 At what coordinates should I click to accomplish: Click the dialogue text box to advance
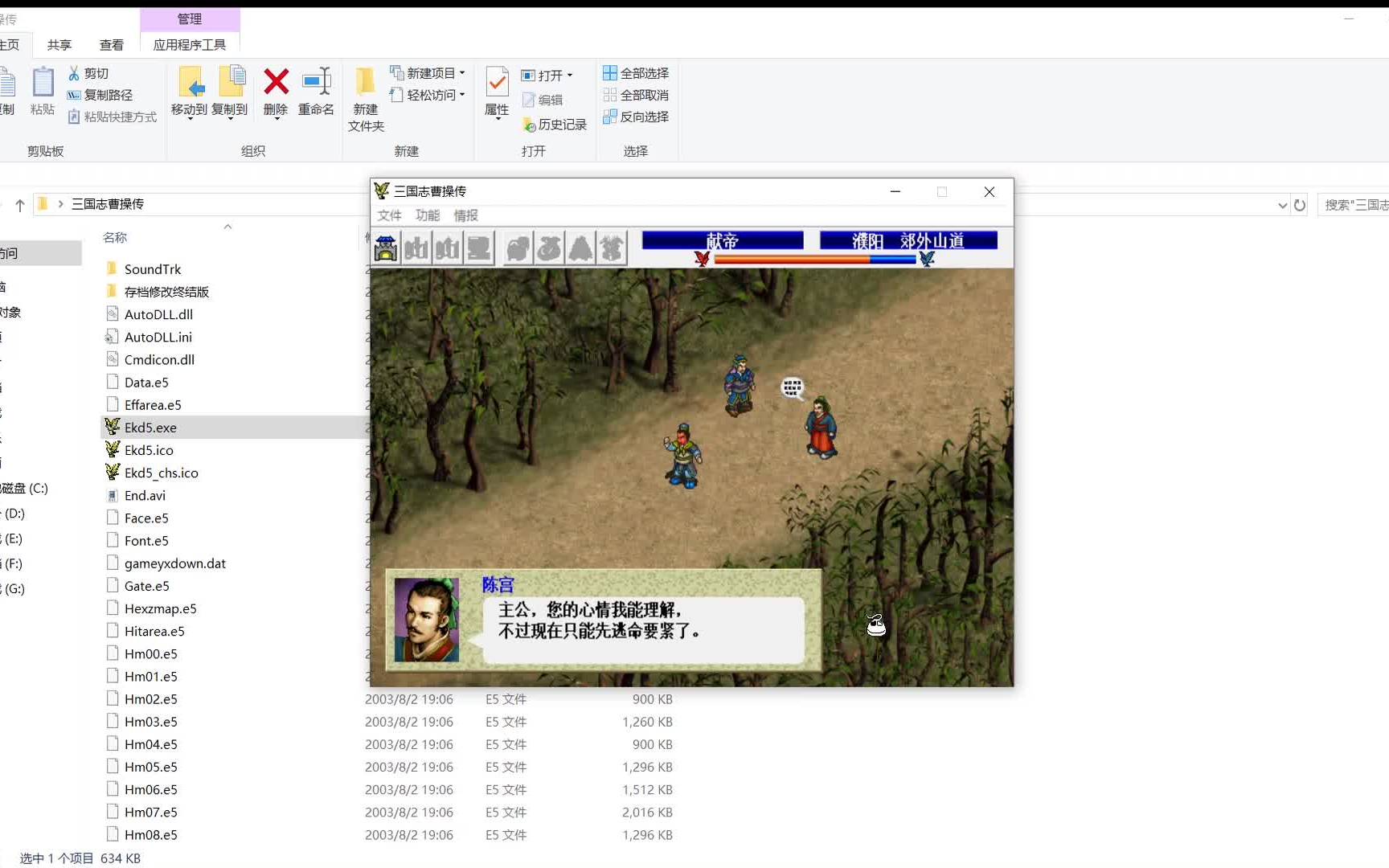(x=643, y=631)
